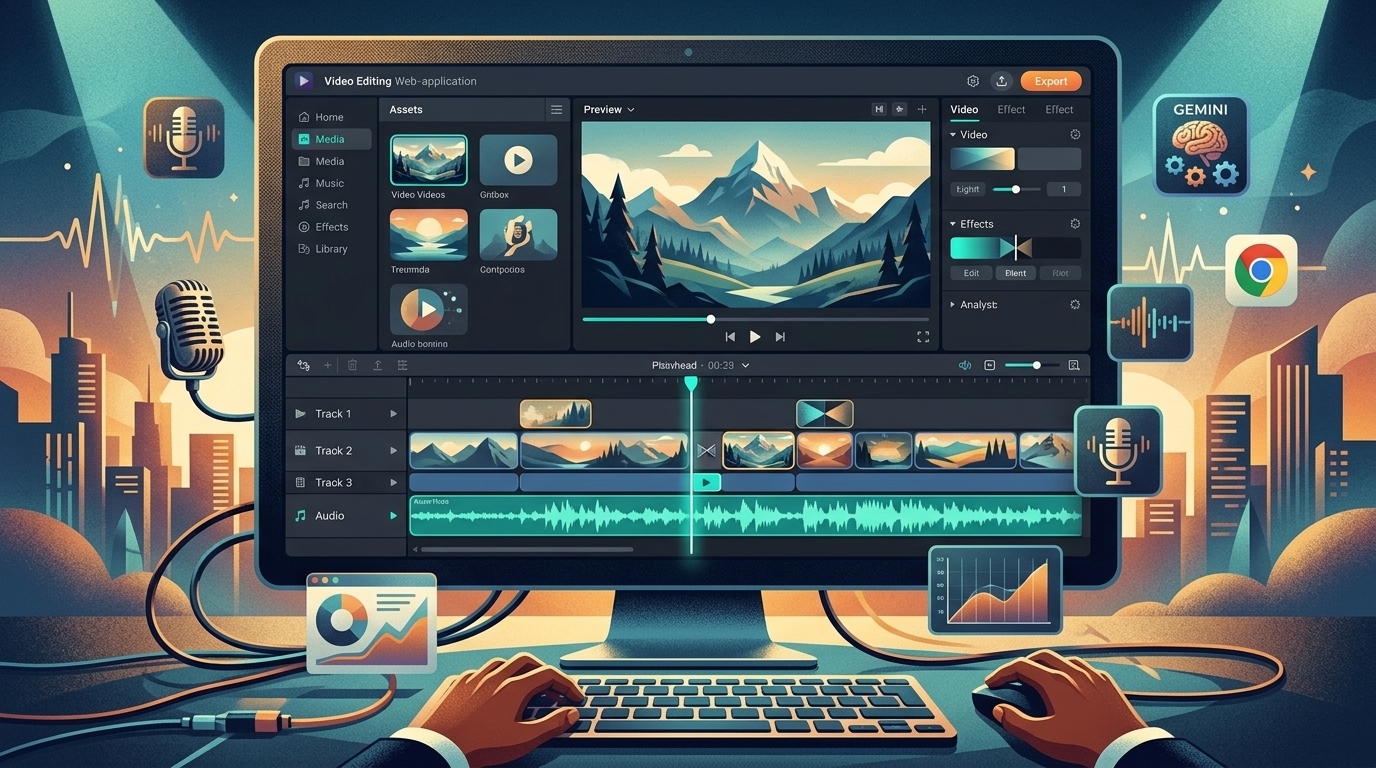Open settings via the title bar gear icon
The height and width of the screenshot is (768, 1376).
pos(973,81)
